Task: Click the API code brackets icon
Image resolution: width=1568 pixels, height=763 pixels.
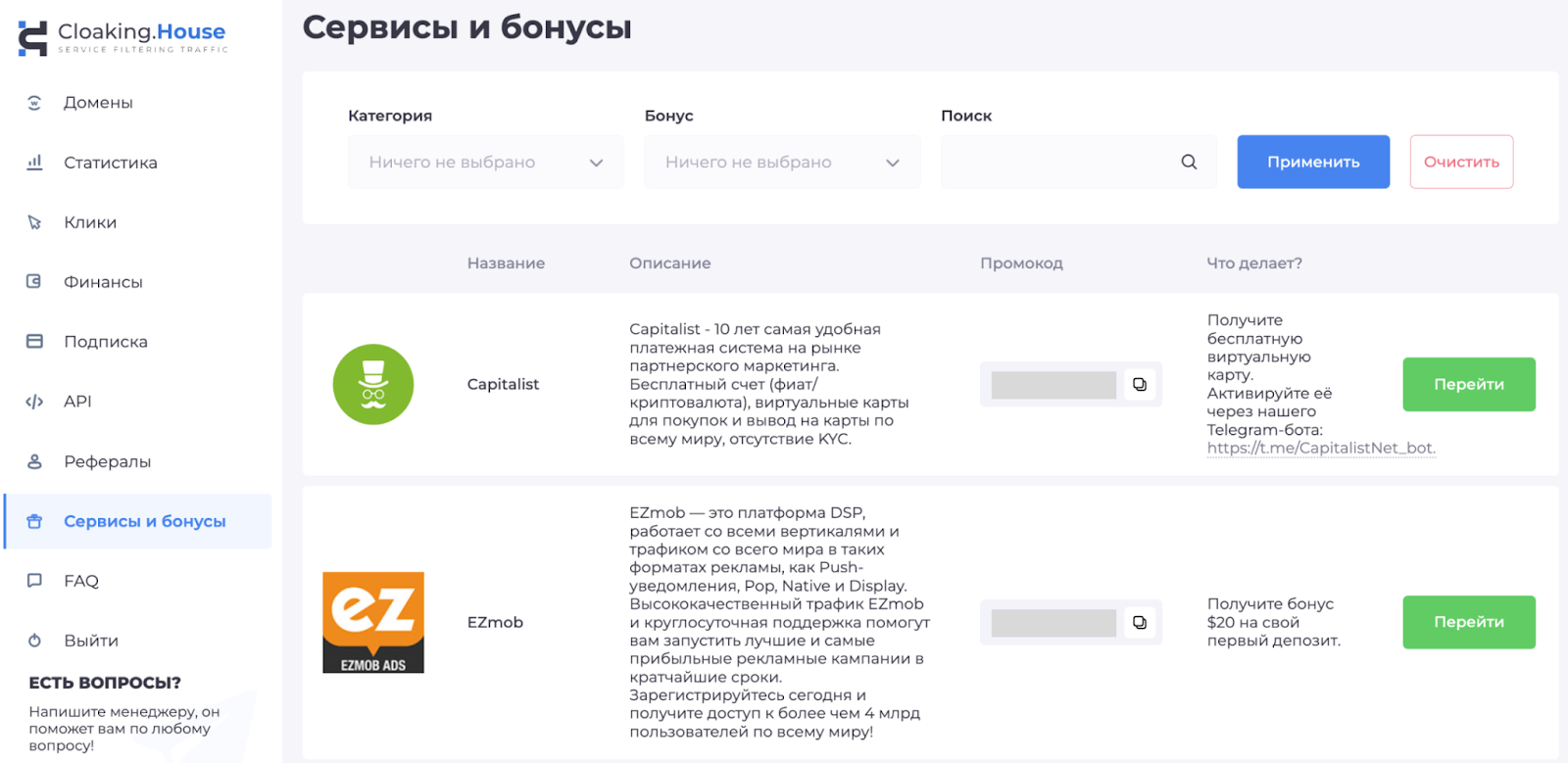Action: pos(34,402)
